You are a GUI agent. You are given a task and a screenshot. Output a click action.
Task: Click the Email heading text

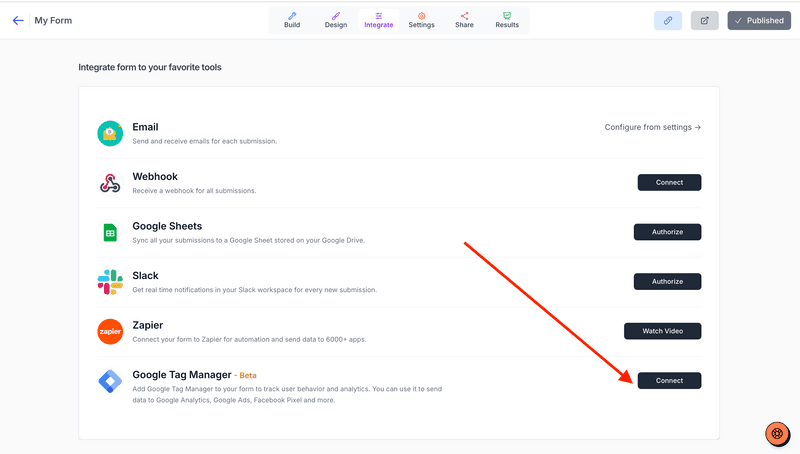pyautogui.click(x=145, y=127)
